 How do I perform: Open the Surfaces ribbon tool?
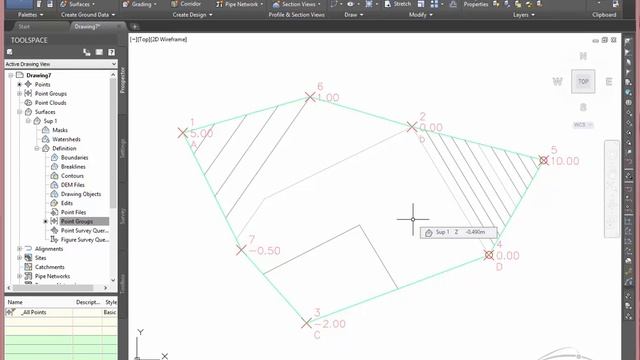[x=78, y=4]
